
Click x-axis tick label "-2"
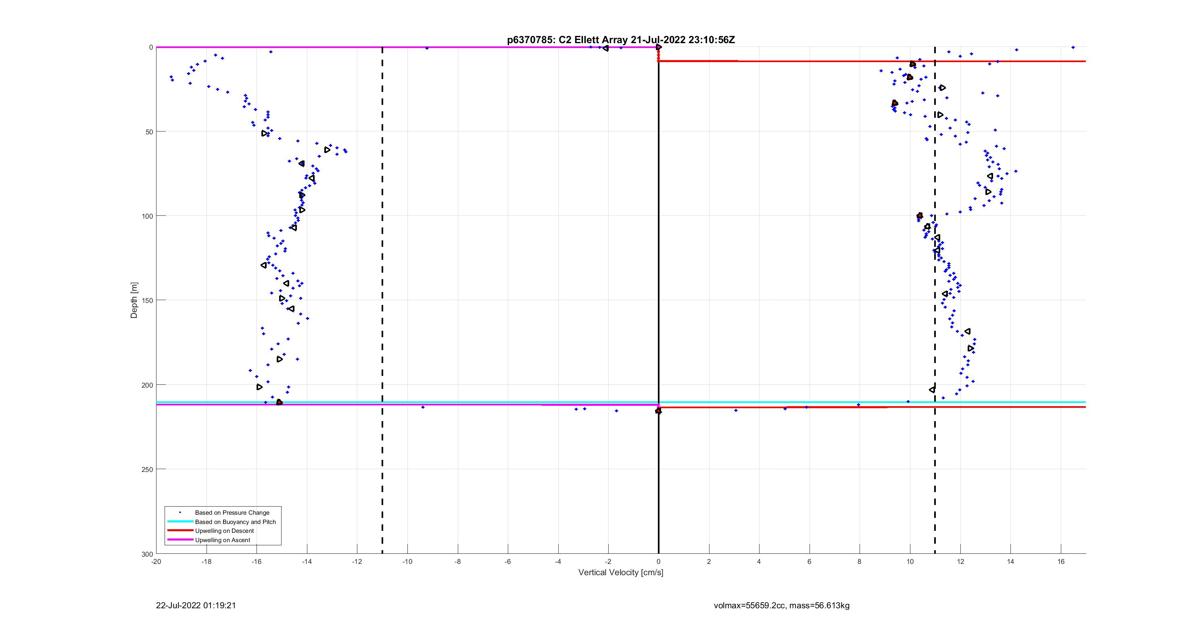[608, 561]
